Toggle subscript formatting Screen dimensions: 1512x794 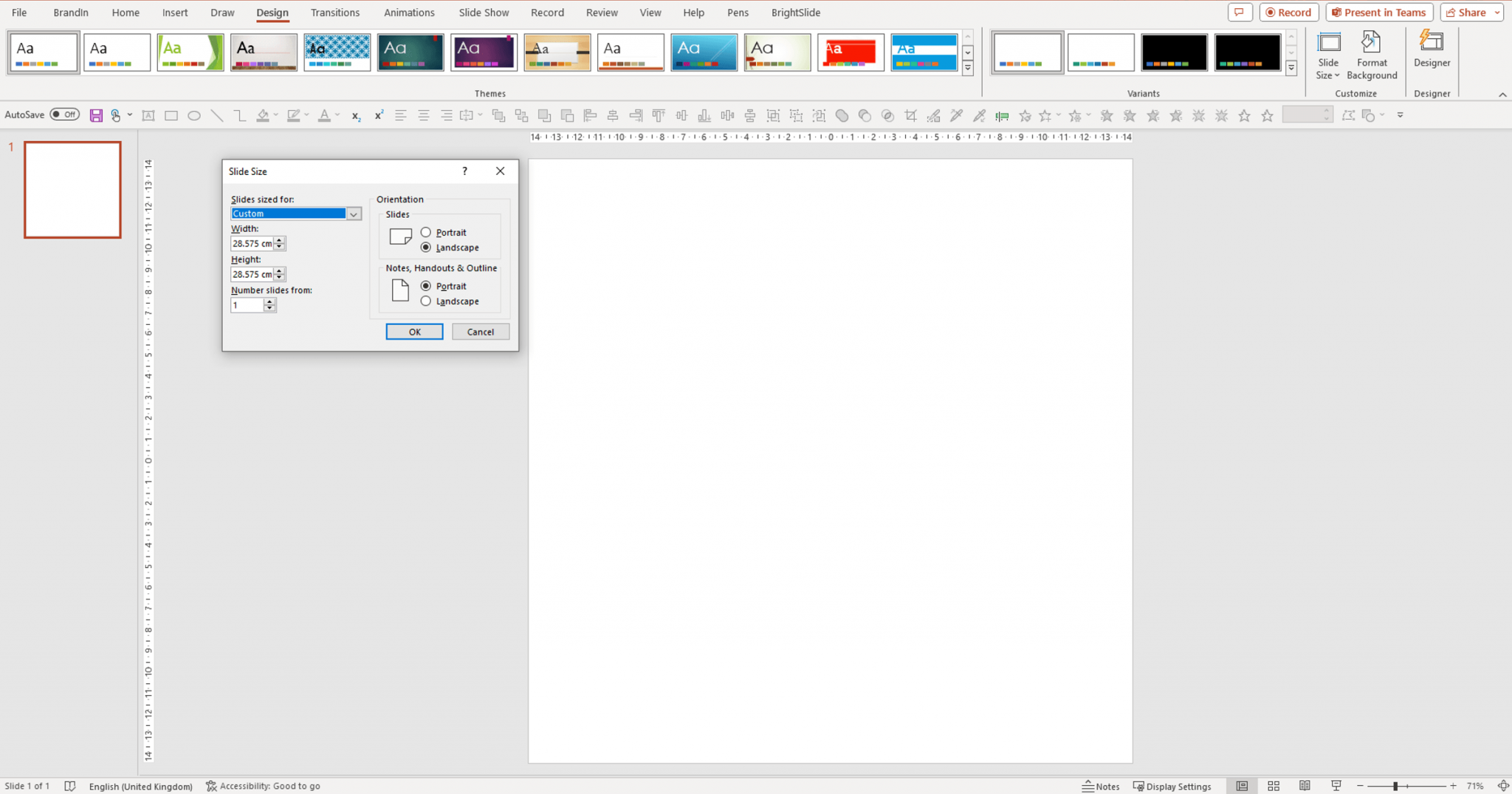(x=355, y=116)
